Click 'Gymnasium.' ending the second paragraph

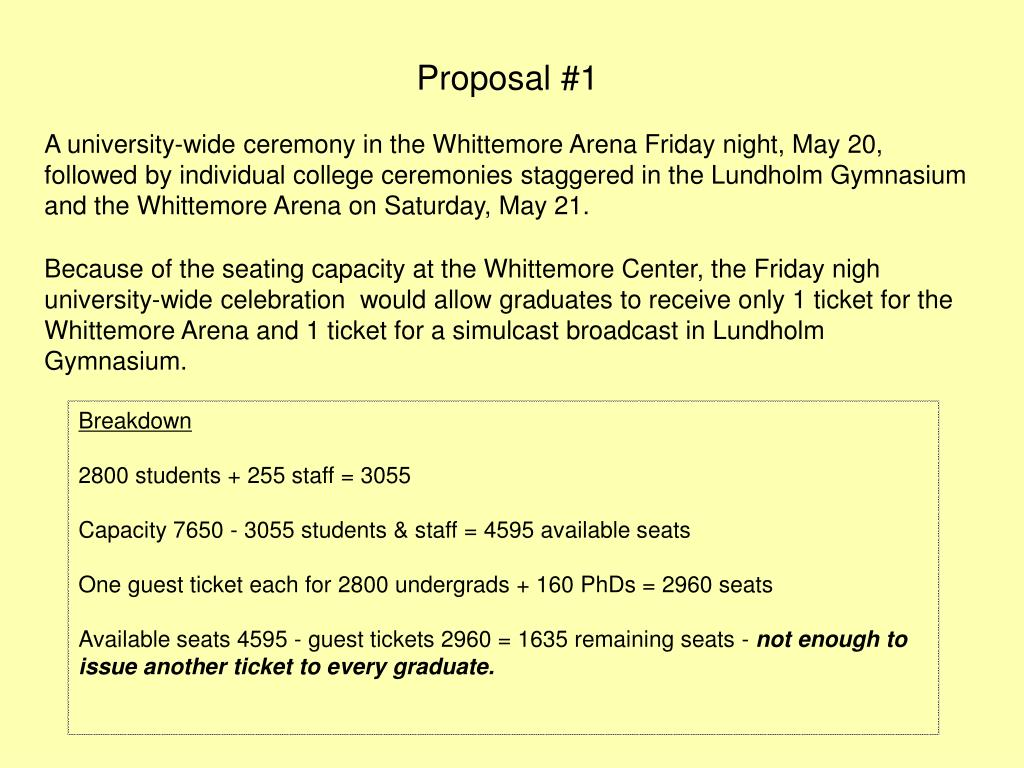[116, 361]
